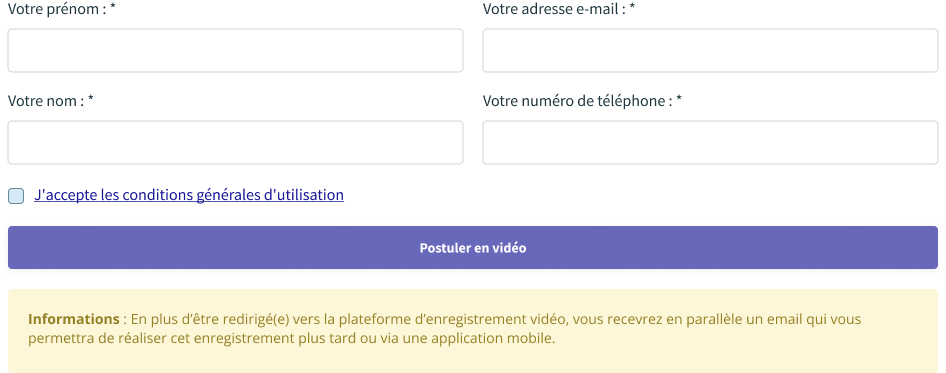The width and height of the screenshot is (946, 373).
Task: Focus the Votre prénom text field
Action: tap(235, 51)
